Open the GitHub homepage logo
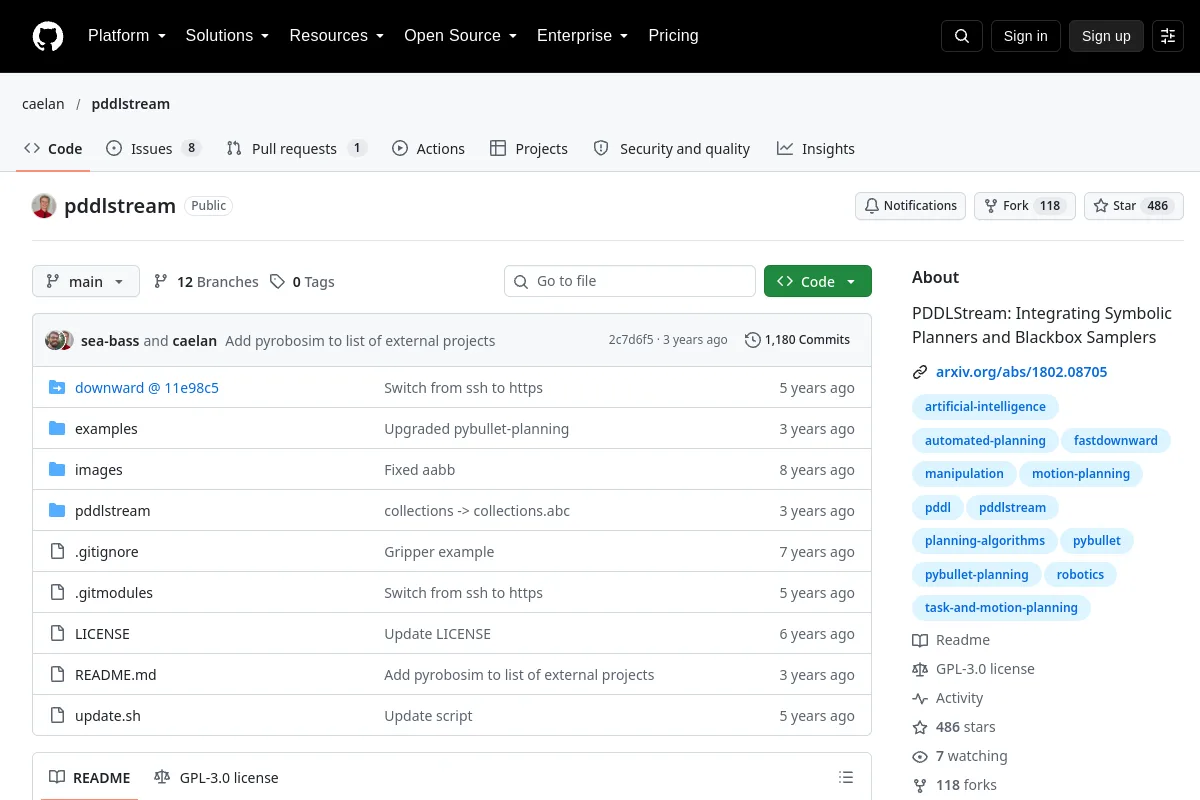 click(x=48, y=36)
